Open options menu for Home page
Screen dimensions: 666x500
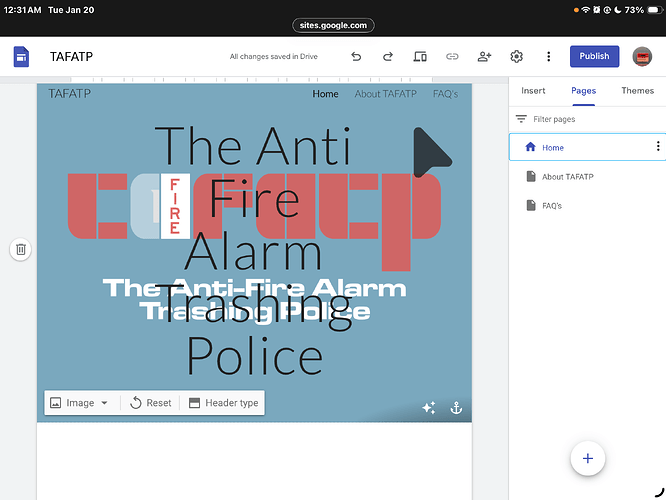click(657, 147)
